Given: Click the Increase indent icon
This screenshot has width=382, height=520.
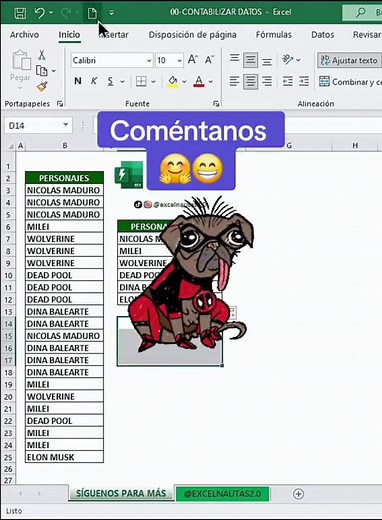Looking at the screenshot, I should click(304, 81).
